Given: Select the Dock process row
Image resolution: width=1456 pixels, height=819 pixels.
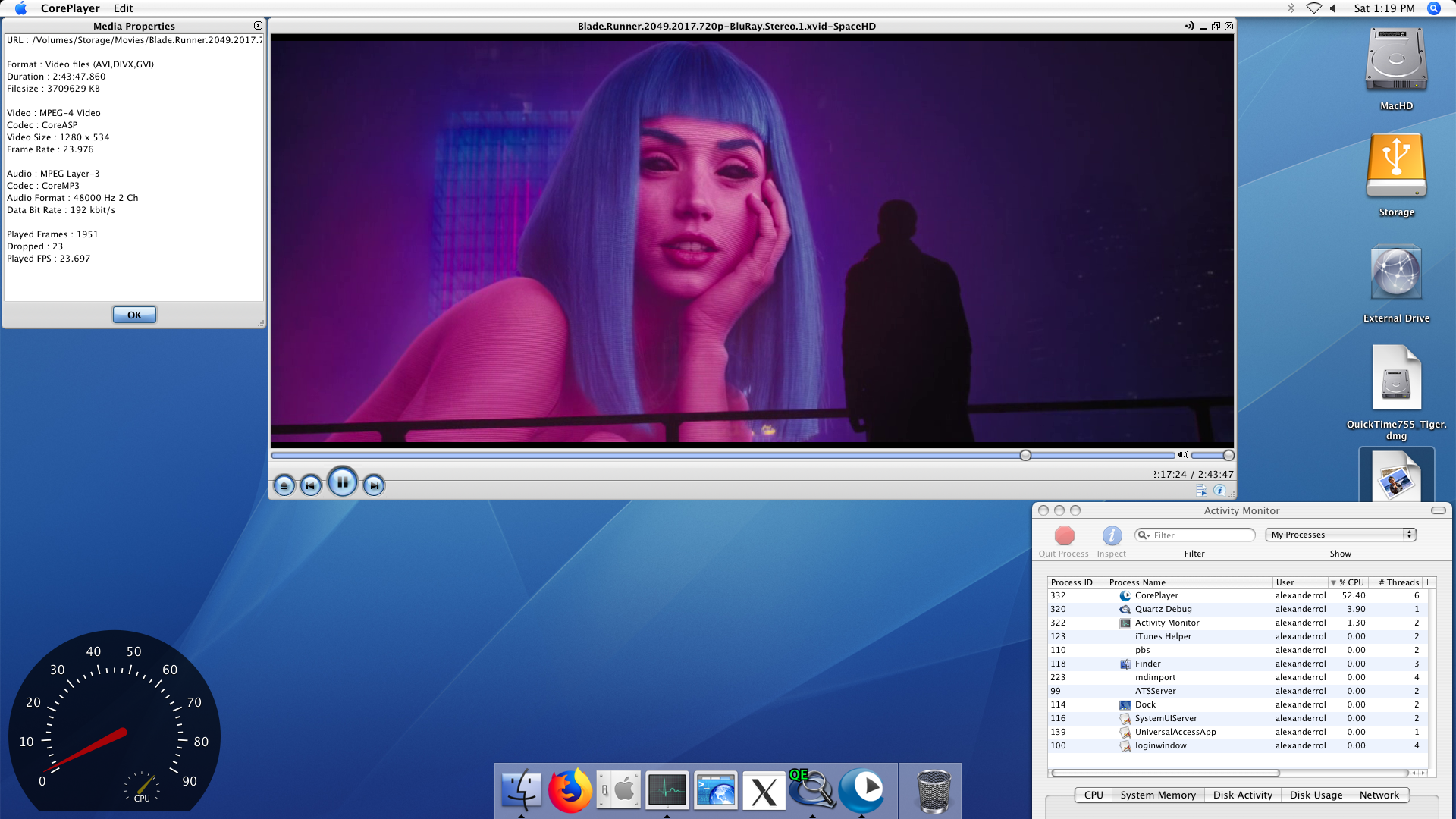Looking at the screenshot, I should [1237, 704].
